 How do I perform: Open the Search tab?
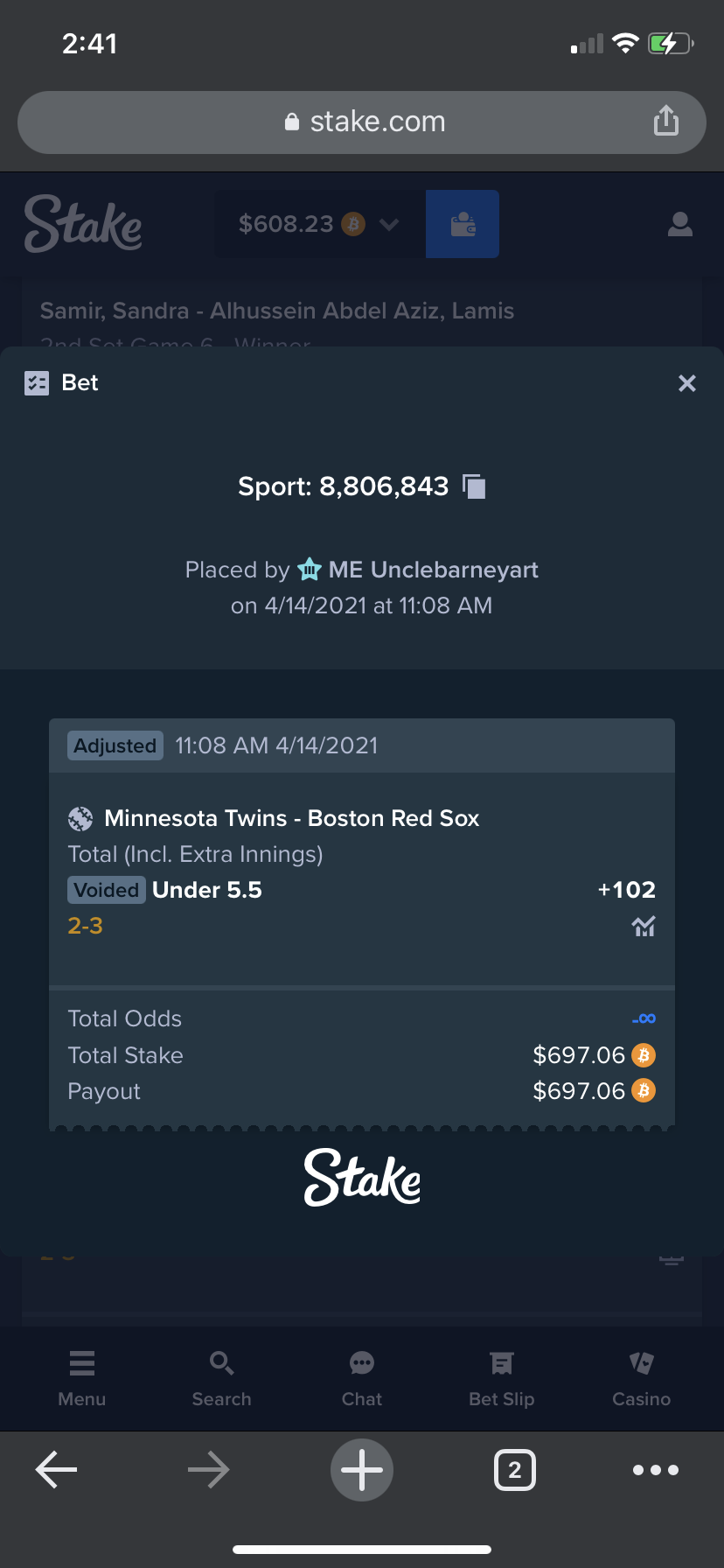pyautogui.click(x=222, y=1379)
